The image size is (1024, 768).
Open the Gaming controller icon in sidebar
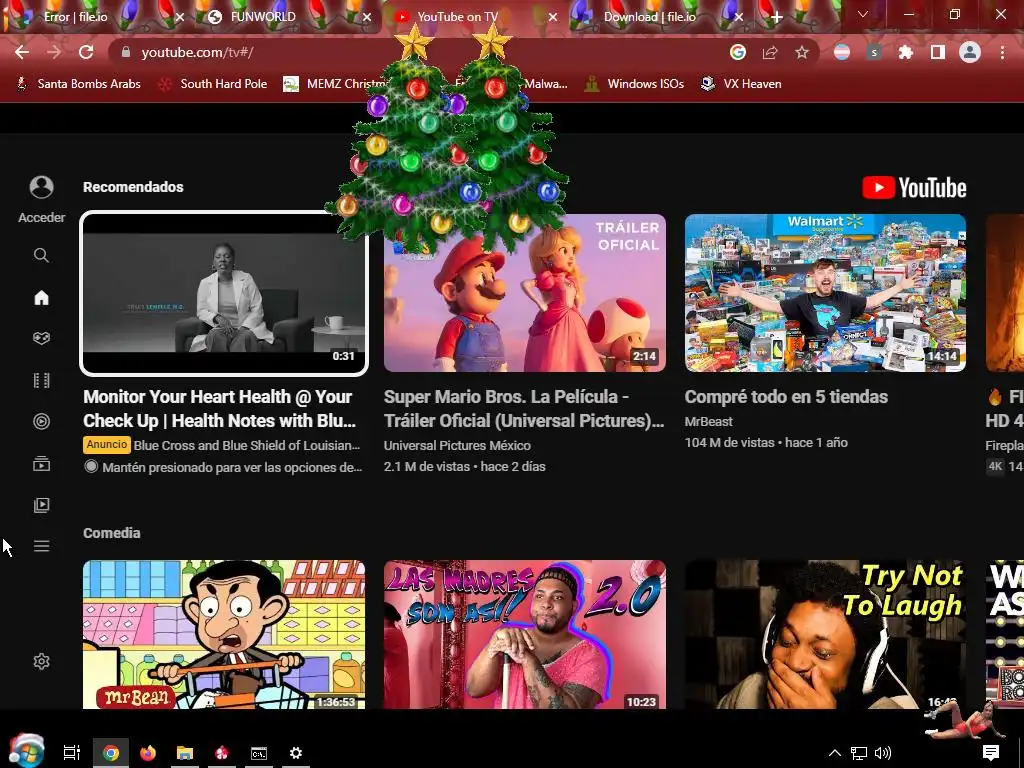pyautogui.click(x=41, y=338)
